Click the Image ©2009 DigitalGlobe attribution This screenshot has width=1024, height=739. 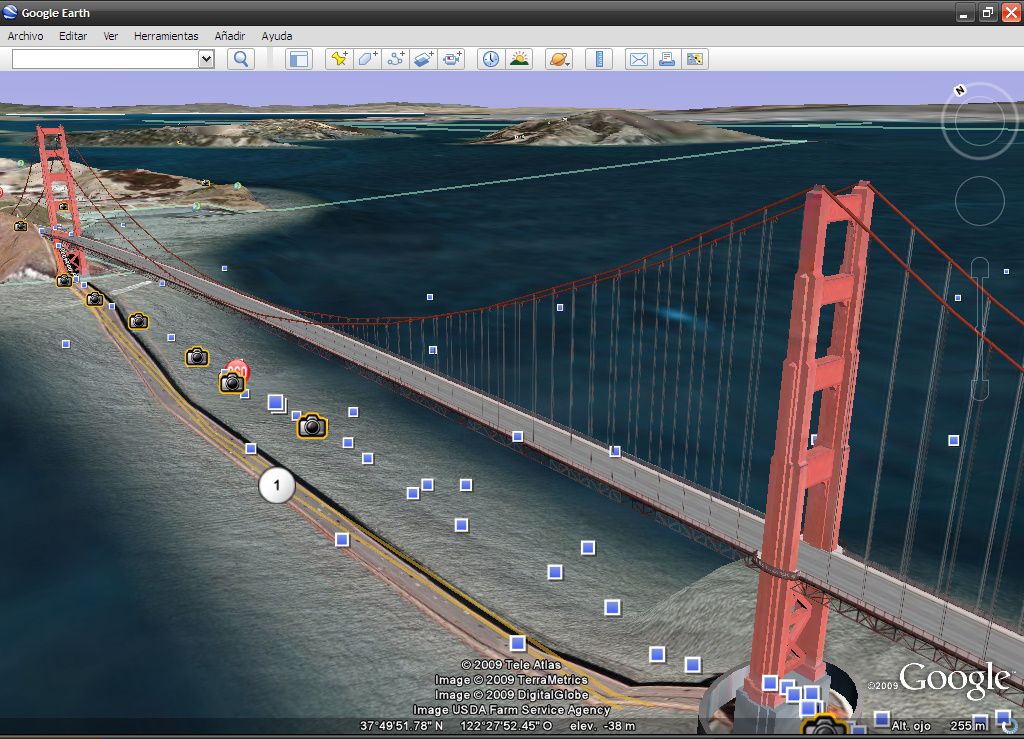pyautogui.click(x=511, y=695)
